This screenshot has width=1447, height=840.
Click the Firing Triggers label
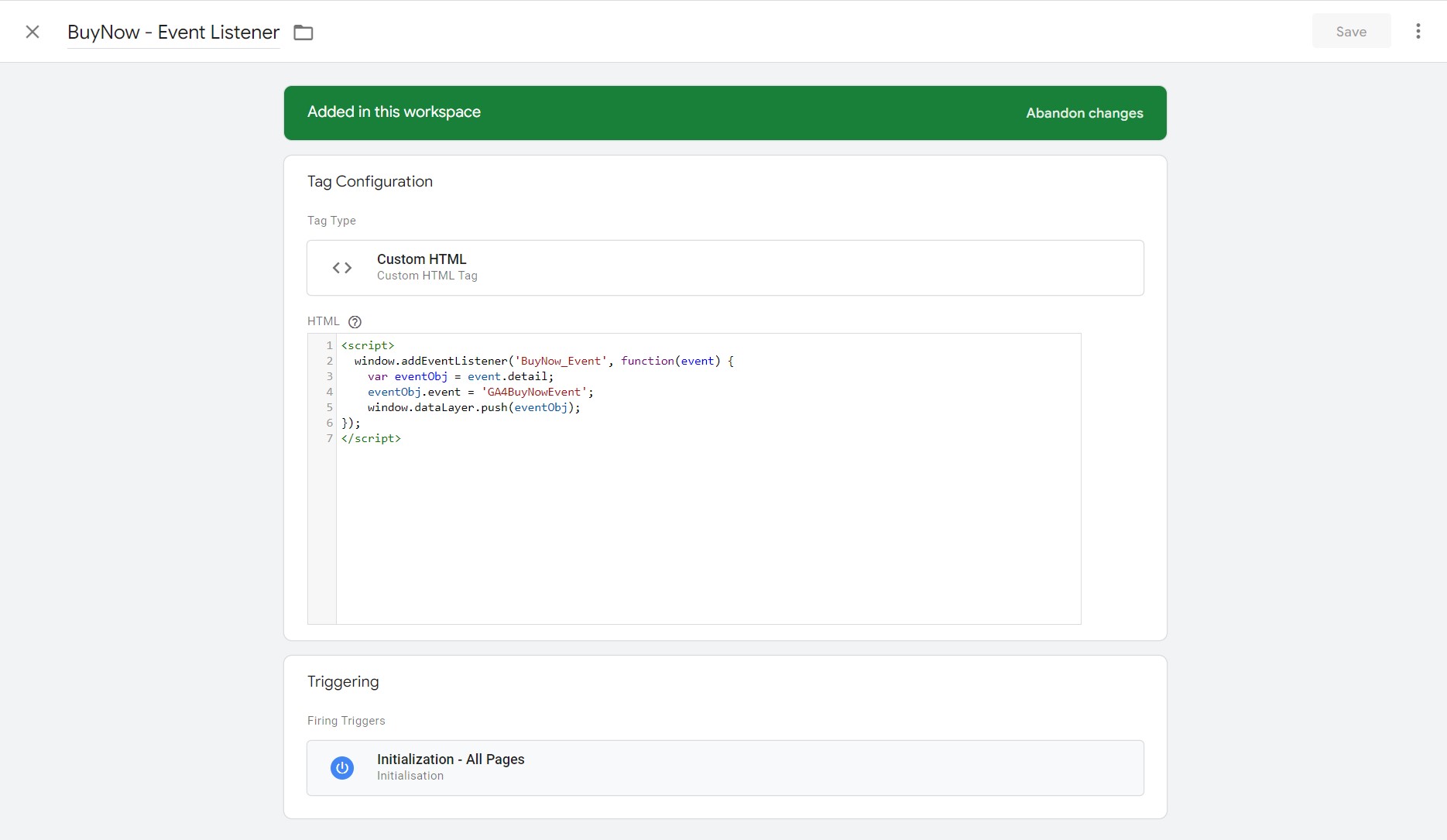coord(346,721)
